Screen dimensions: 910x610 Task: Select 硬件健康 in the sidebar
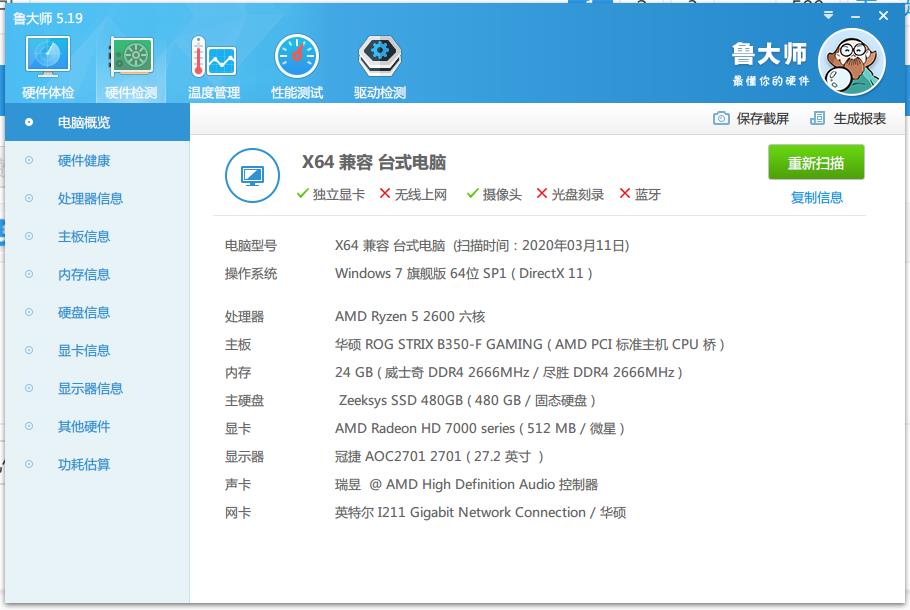click(98, 160)
